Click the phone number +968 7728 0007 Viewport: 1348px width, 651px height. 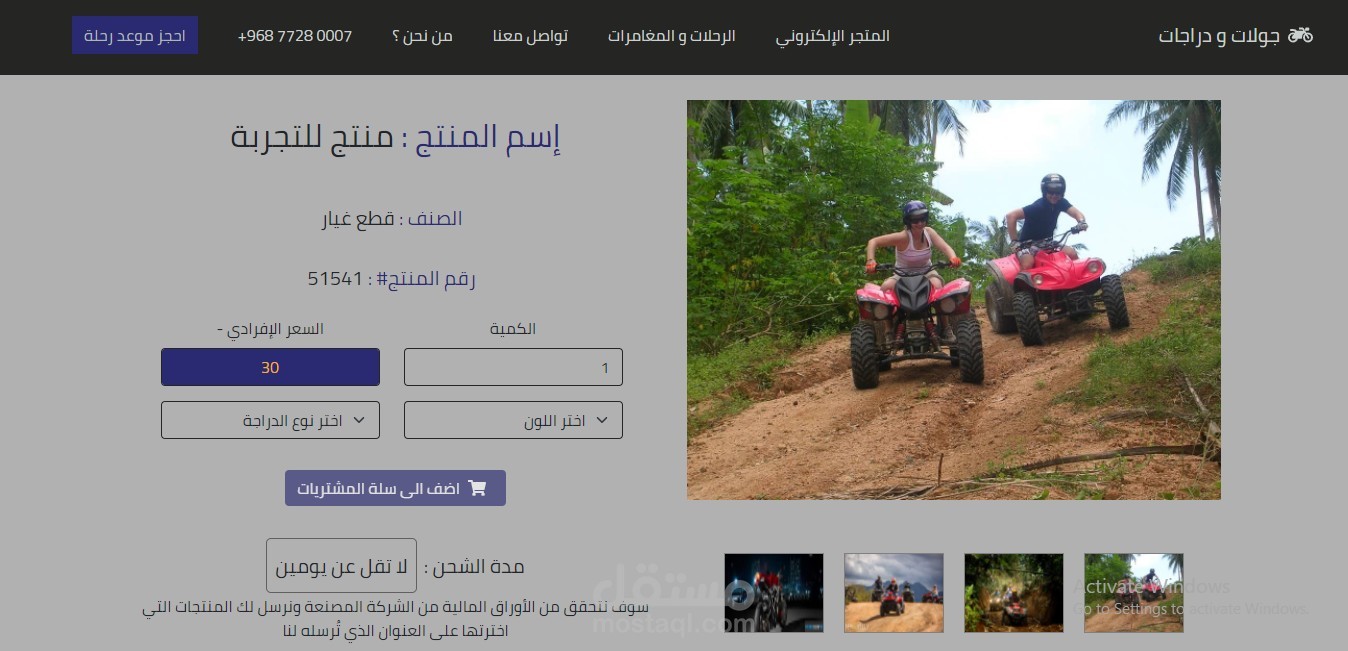click(x=295, y=36)
